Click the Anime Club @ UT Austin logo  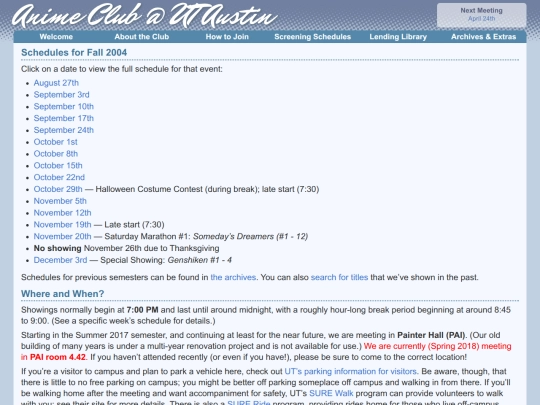point(144,16)
